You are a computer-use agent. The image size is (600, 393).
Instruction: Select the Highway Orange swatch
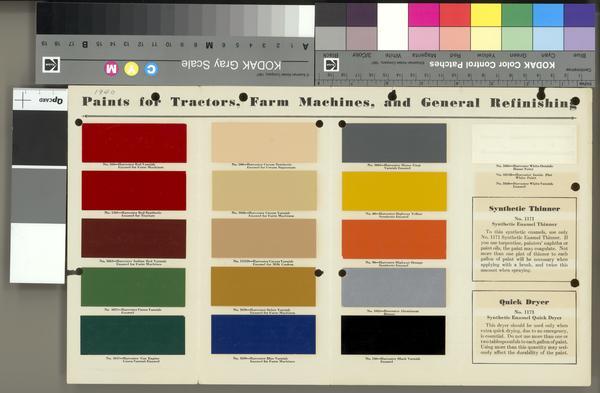(394, 240)
